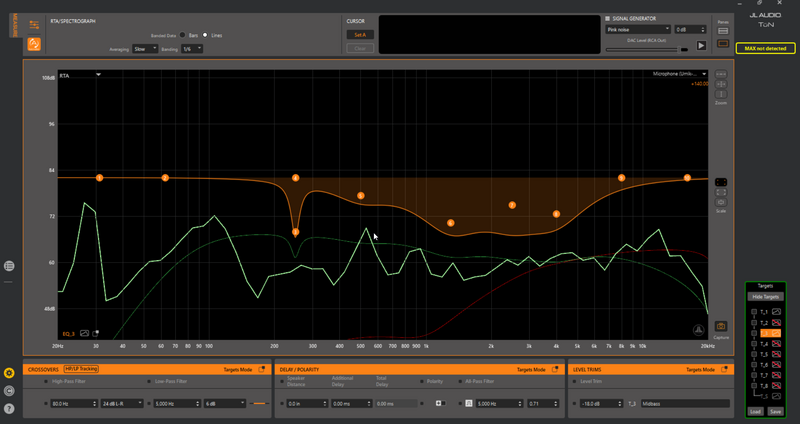Open the mixer sliders panel icon
800x424 pixels.
point(34,25)
